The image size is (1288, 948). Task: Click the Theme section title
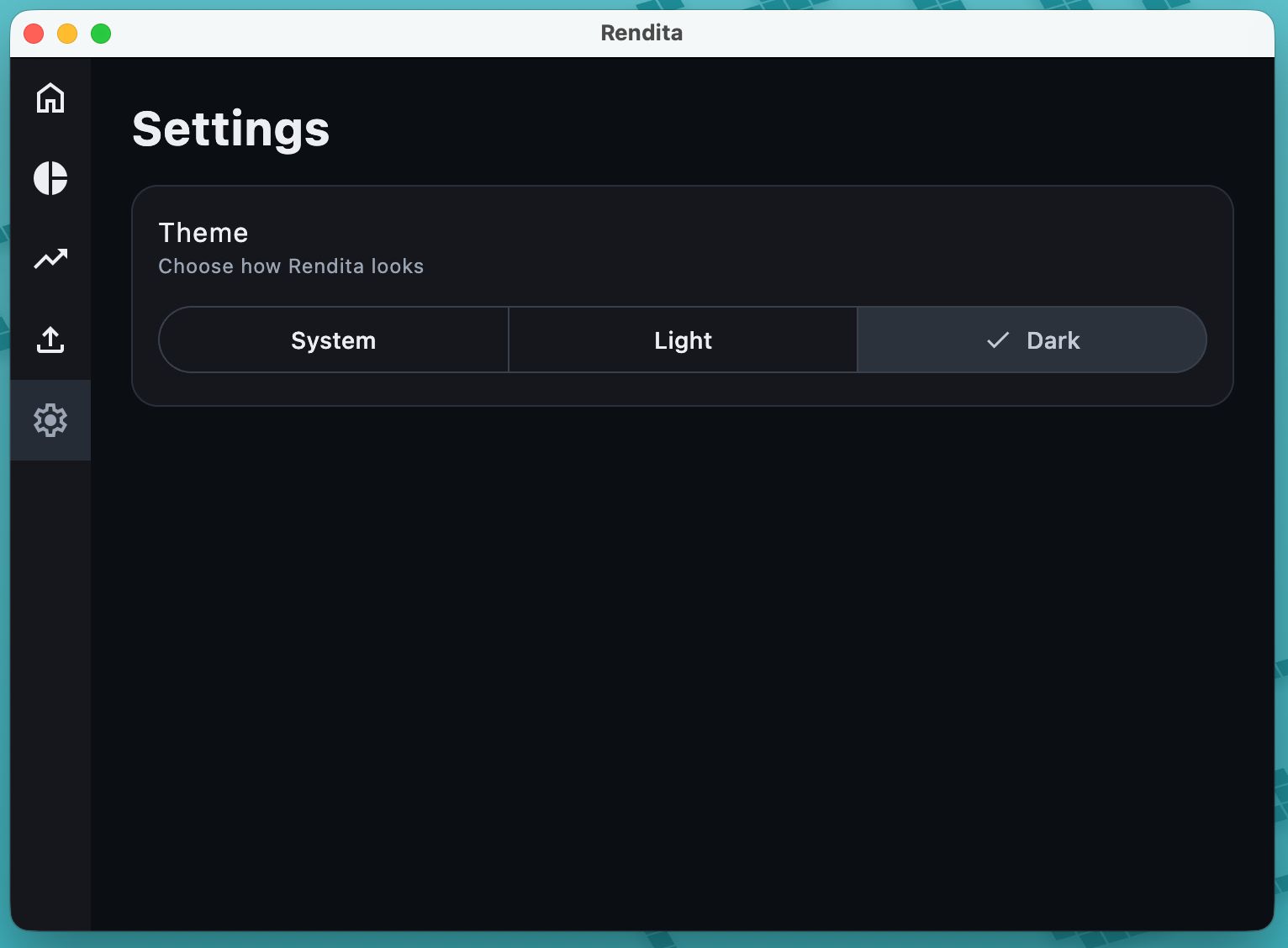tap(203, 232)
